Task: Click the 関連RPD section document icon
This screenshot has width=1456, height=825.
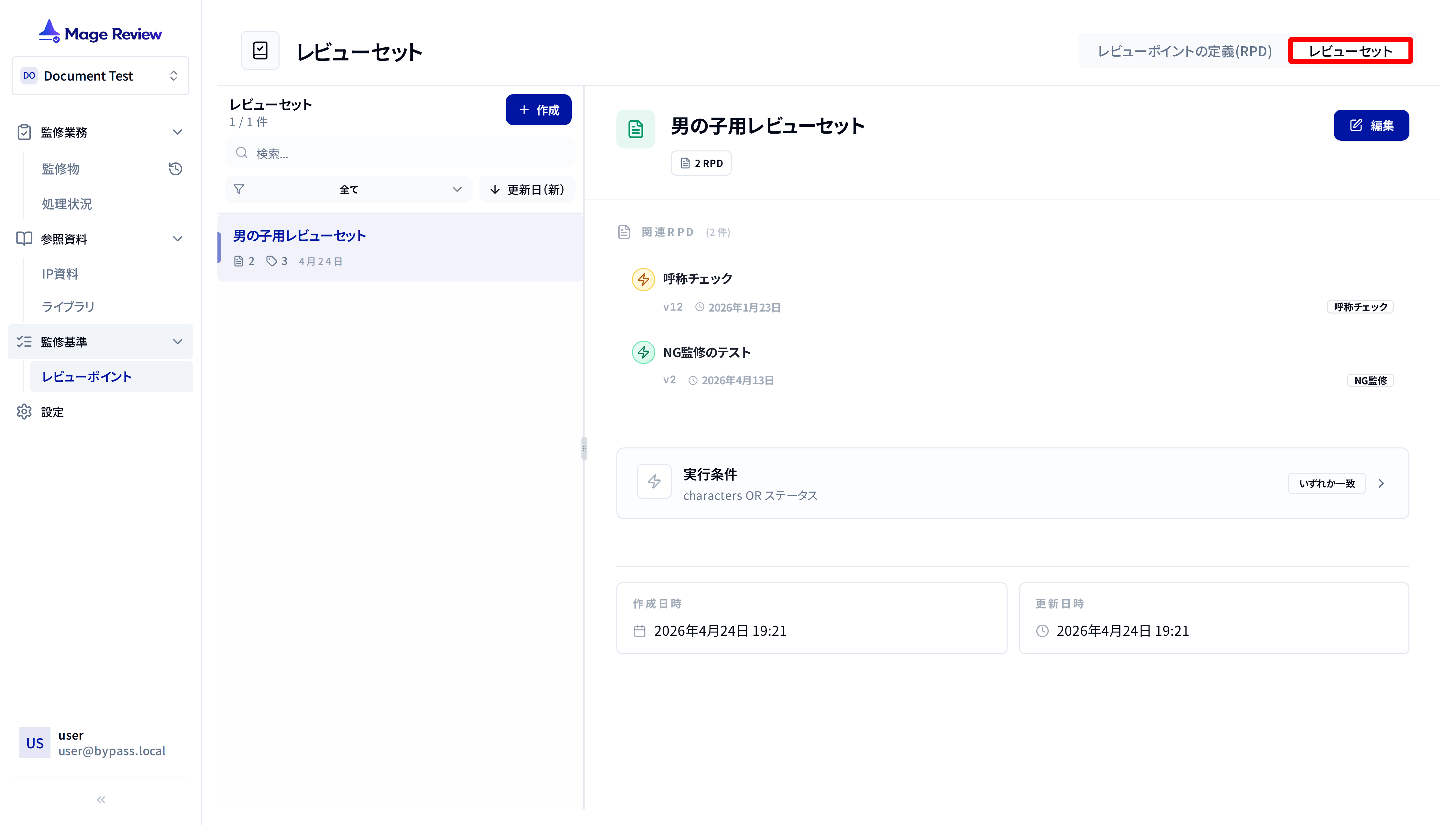Action: (x=624, y=232)
